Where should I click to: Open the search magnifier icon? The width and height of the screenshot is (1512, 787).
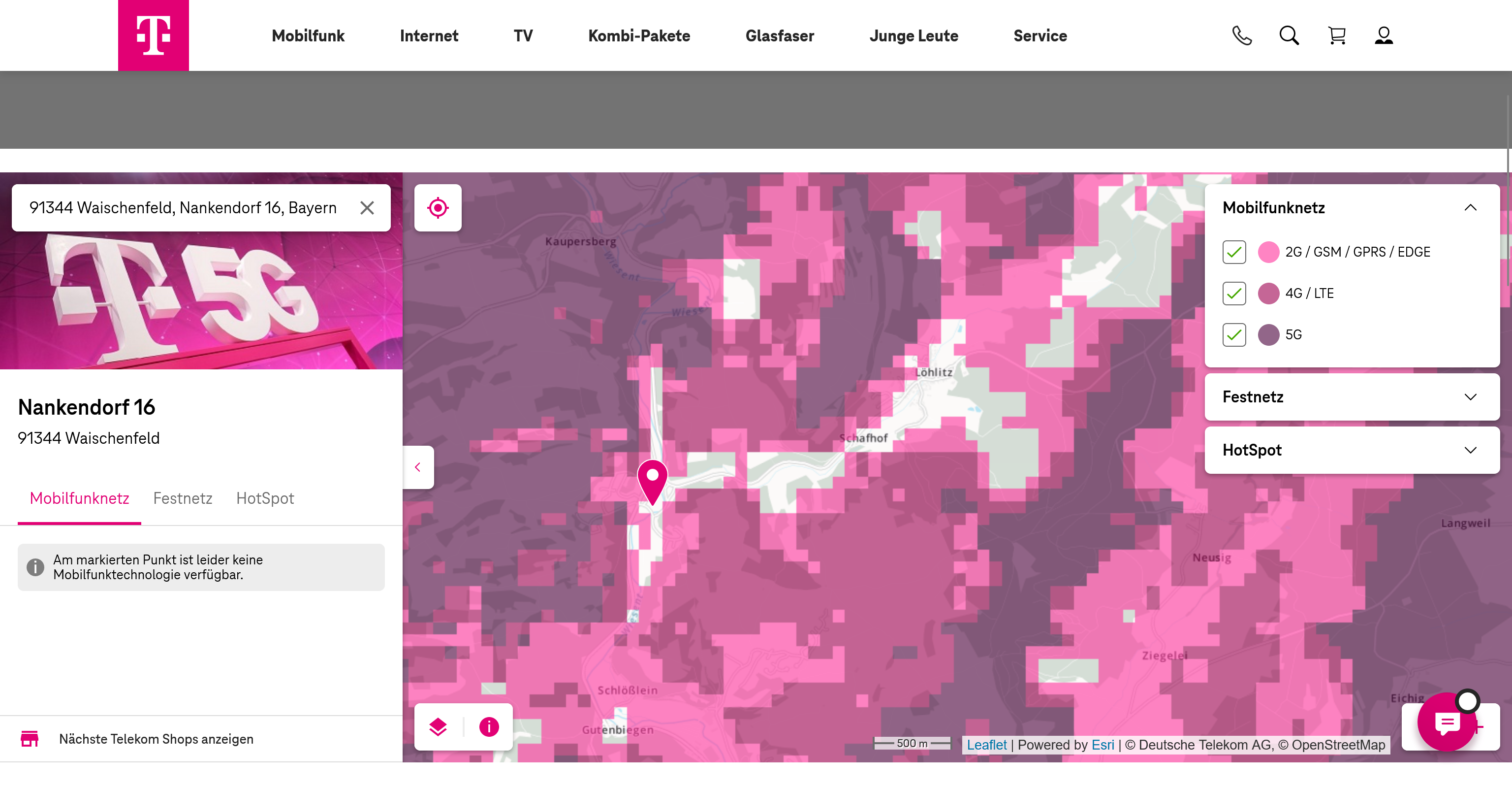click(1289, 36)
